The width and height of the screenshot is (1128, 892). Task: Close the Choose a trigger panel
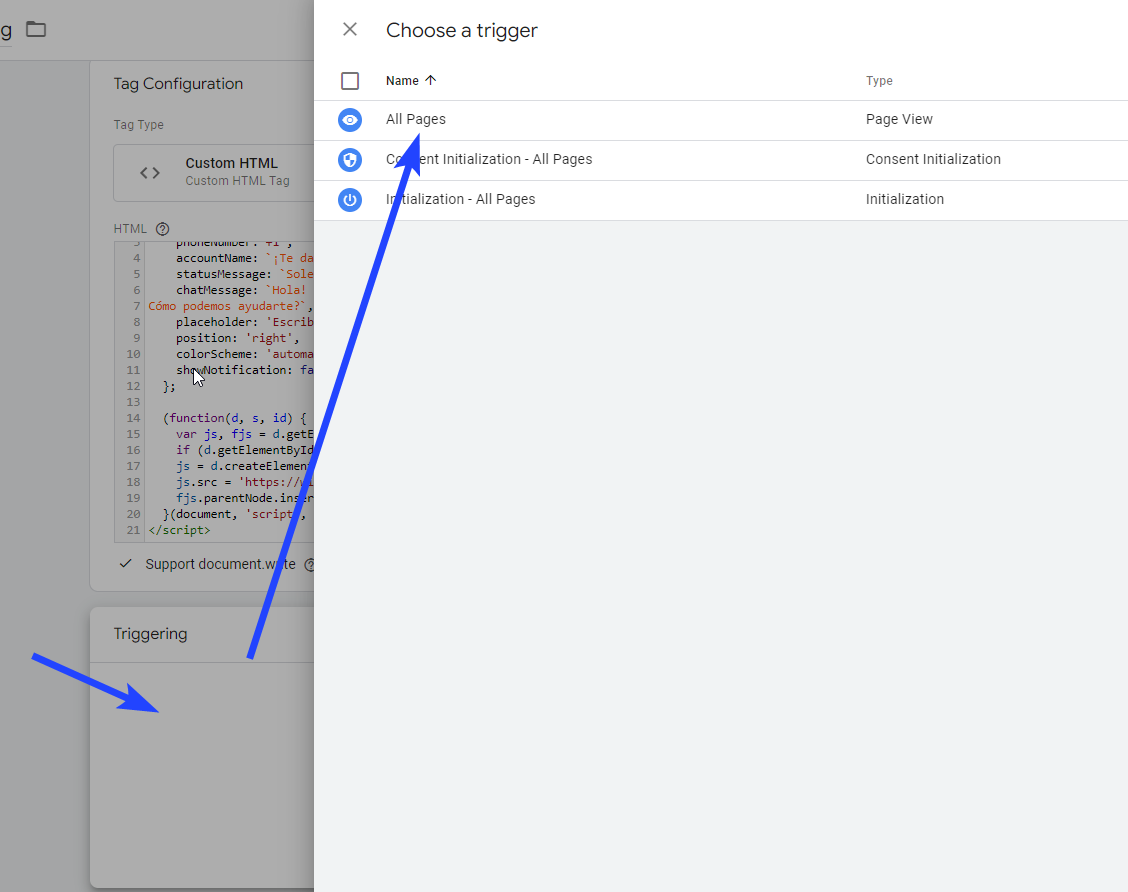click(x=350, y=29)
